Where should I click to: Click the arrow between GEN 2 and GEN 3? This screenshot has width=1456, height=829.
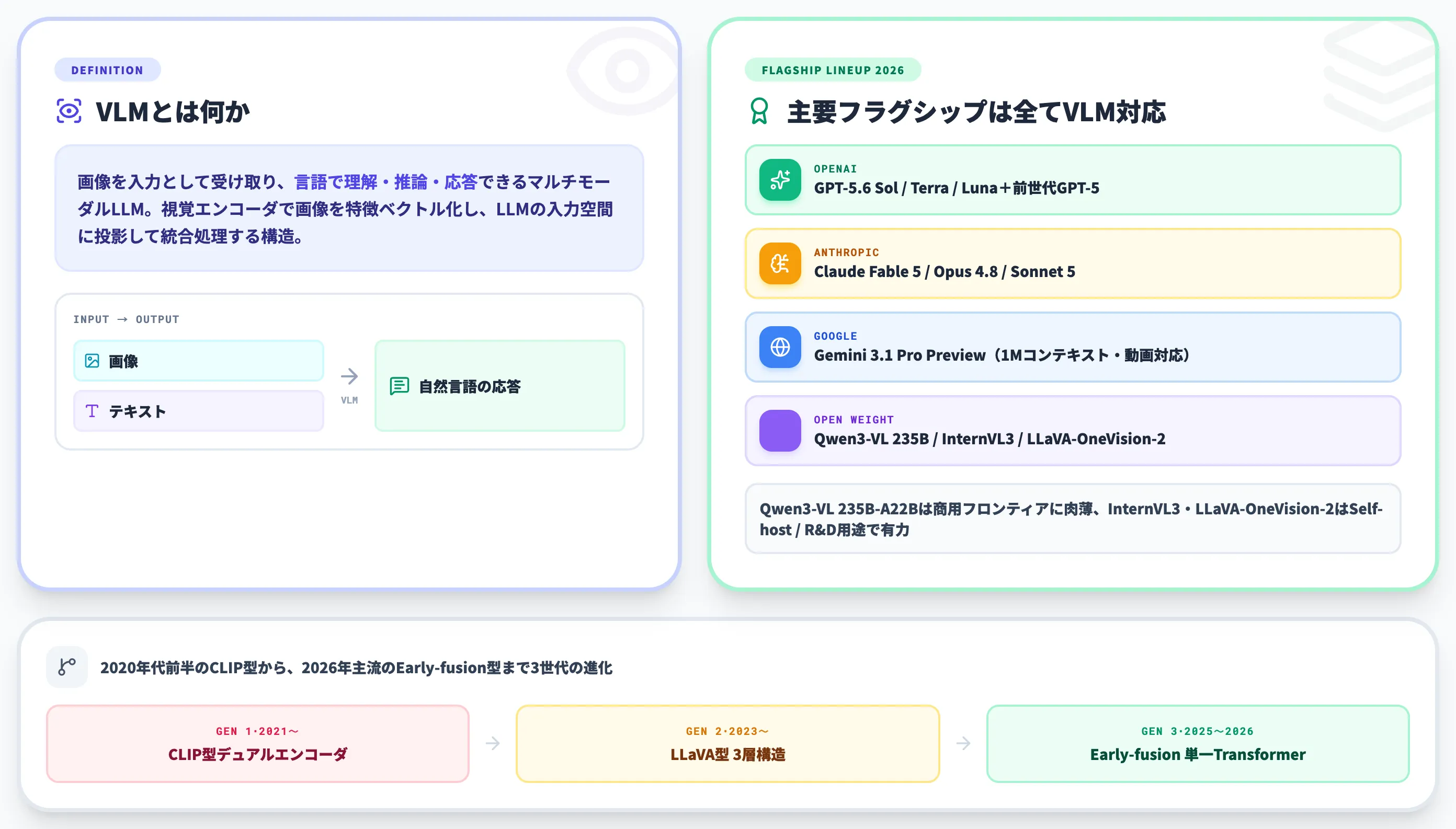pos(963,743)
